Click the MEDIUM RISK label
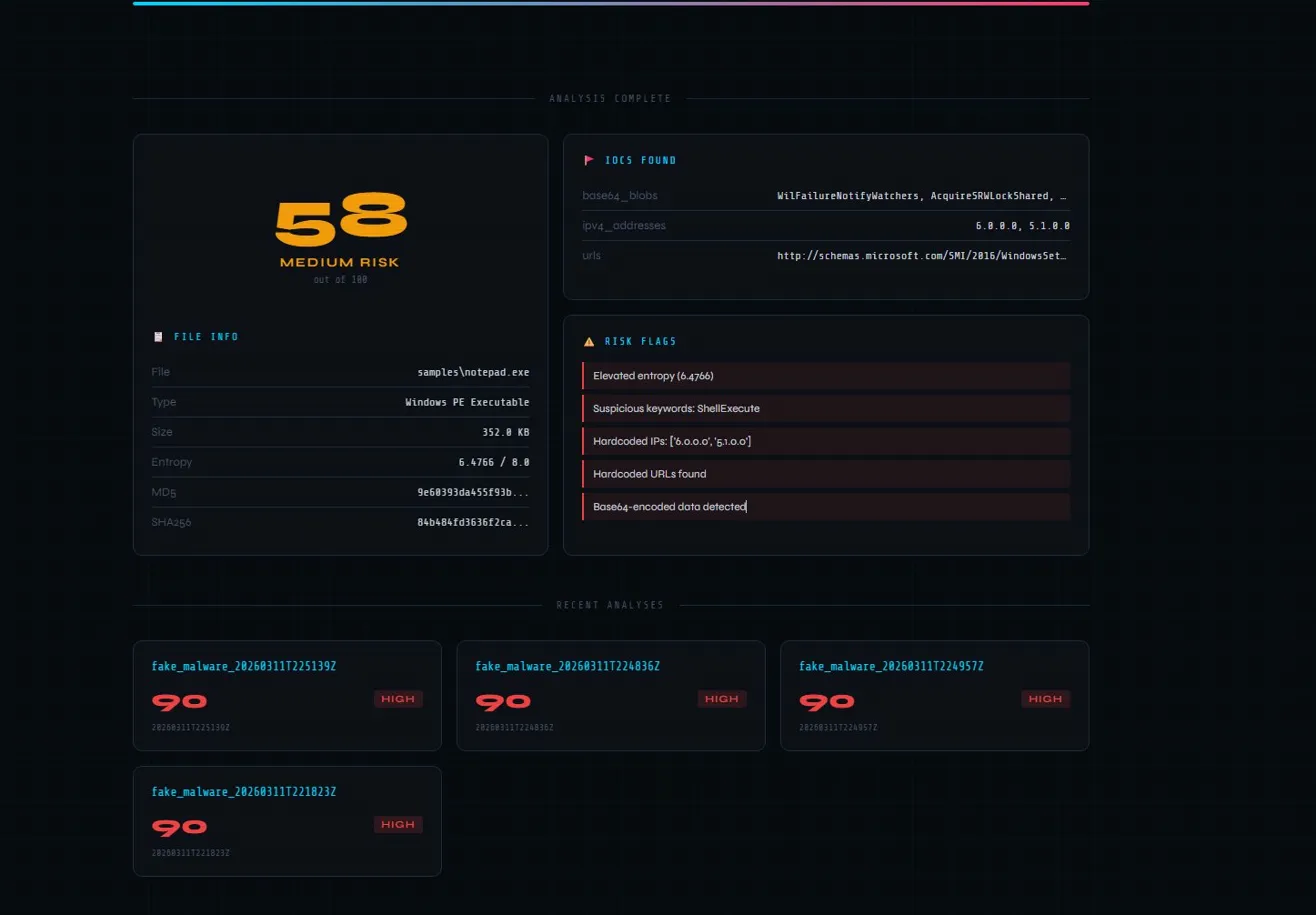 coord(340,263)
